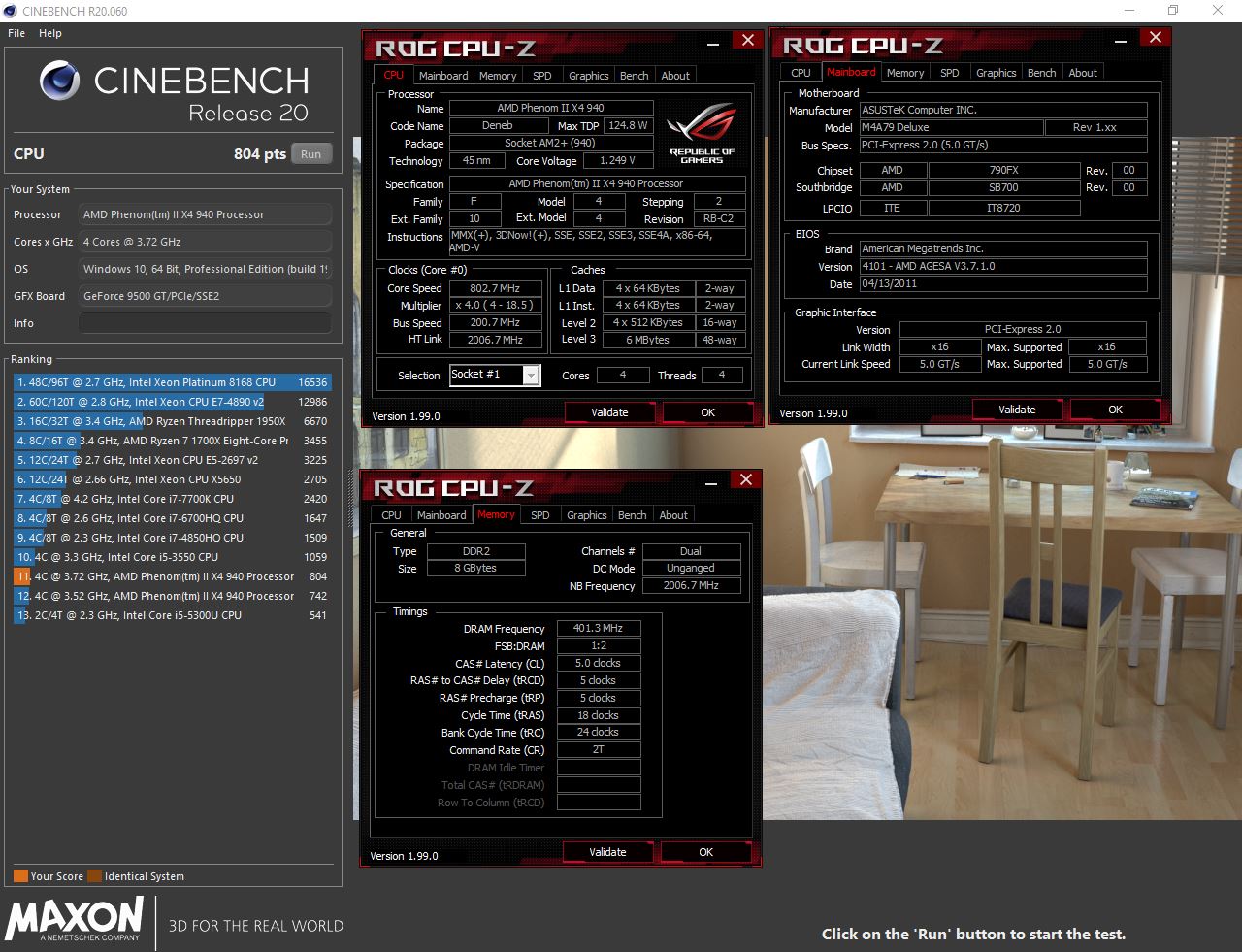Click the DRAM Frequency value 401.3 MHz
Image resolution: width=1242 pixels, height=952 pixels.
(599, 628)
